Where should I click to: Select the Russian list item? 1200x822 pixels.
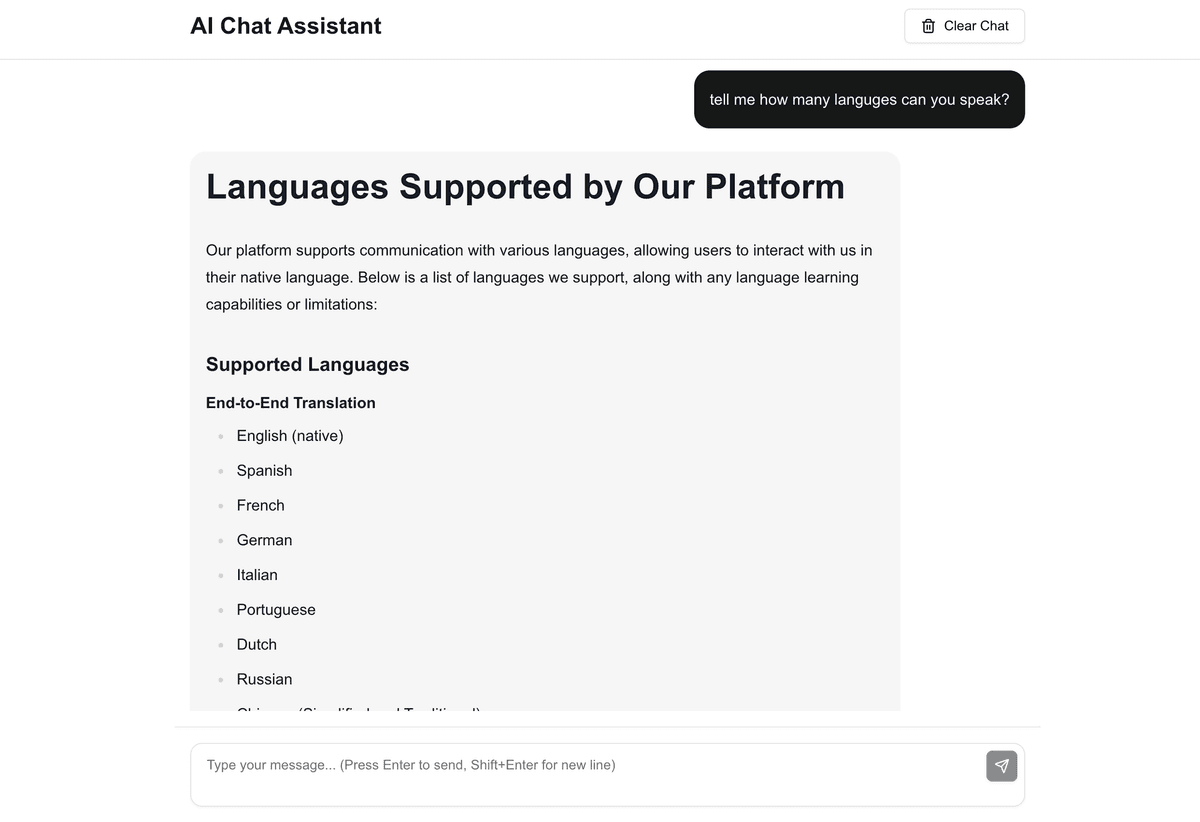click(x=264, y=679)
